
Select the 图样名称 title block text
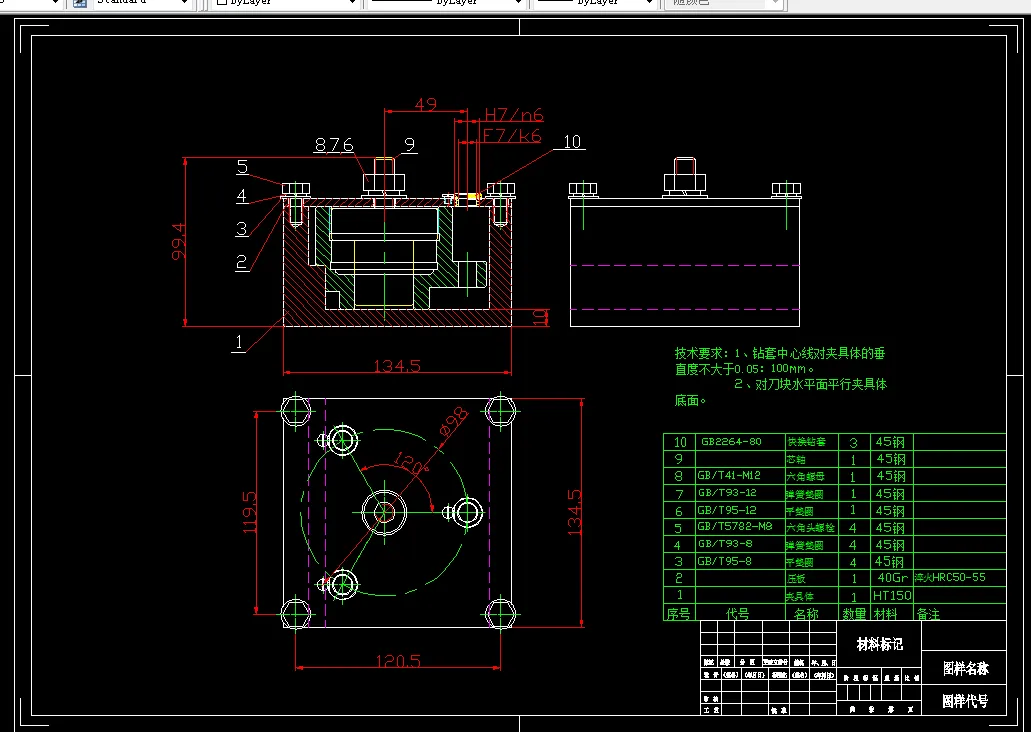click(965, 669)
